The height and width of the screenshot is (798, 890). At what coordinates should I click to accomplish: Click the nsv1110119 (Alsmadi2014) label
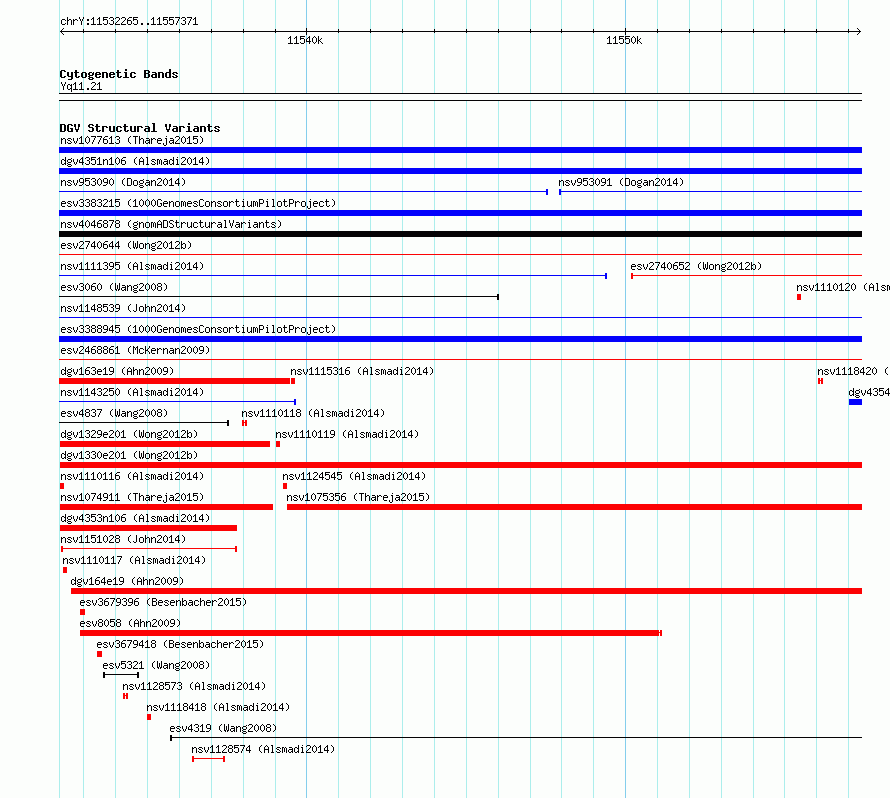(x=347, y=434)
